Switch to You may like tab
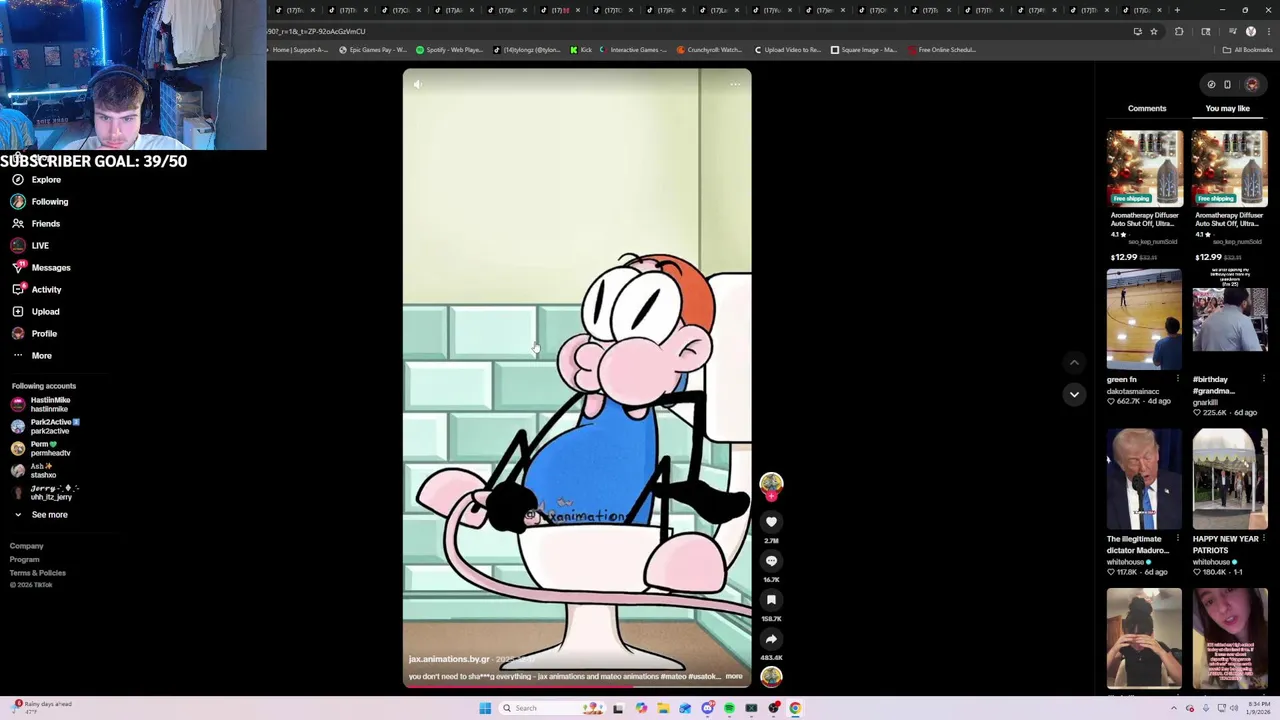 [1227, 108]
